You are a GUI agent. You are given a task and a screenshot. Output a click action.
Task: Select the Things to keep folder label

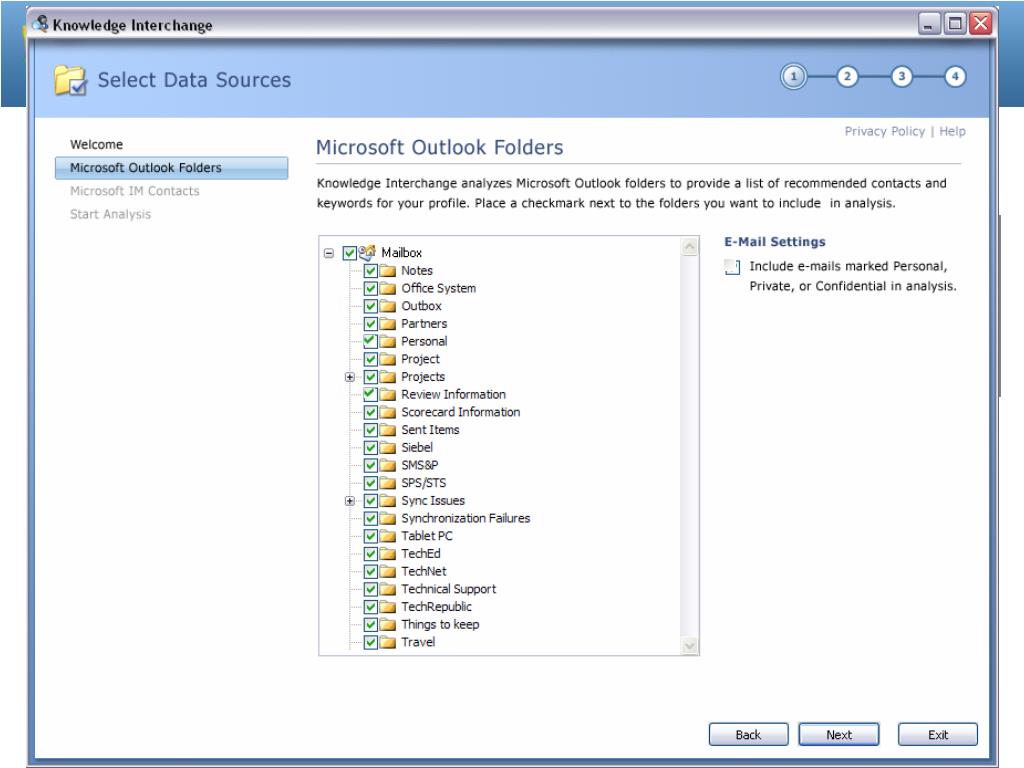[440, 624]
